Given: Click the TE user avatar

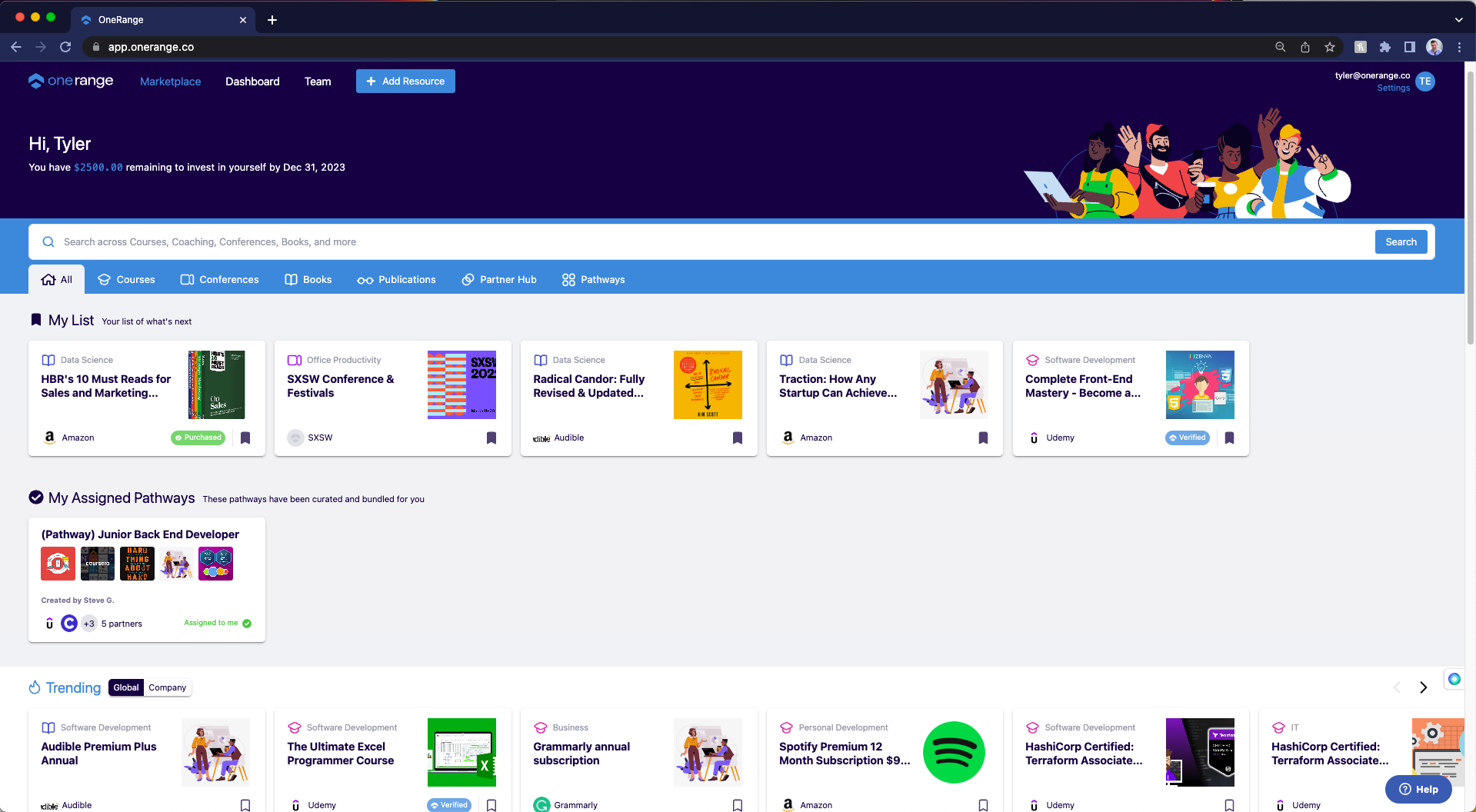Looking at the screenshot, I should 1424,82.
